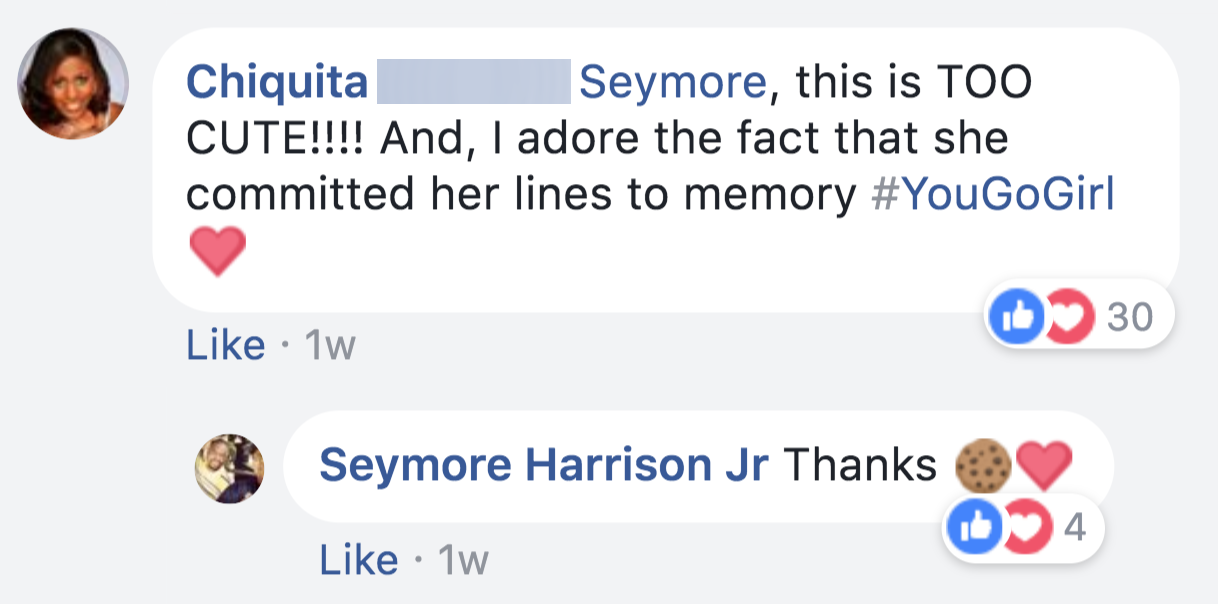Click the thumbs-up reaction icon beside 30
1218x604 pixels.
pyautogui.click(x=1011, y=318)
